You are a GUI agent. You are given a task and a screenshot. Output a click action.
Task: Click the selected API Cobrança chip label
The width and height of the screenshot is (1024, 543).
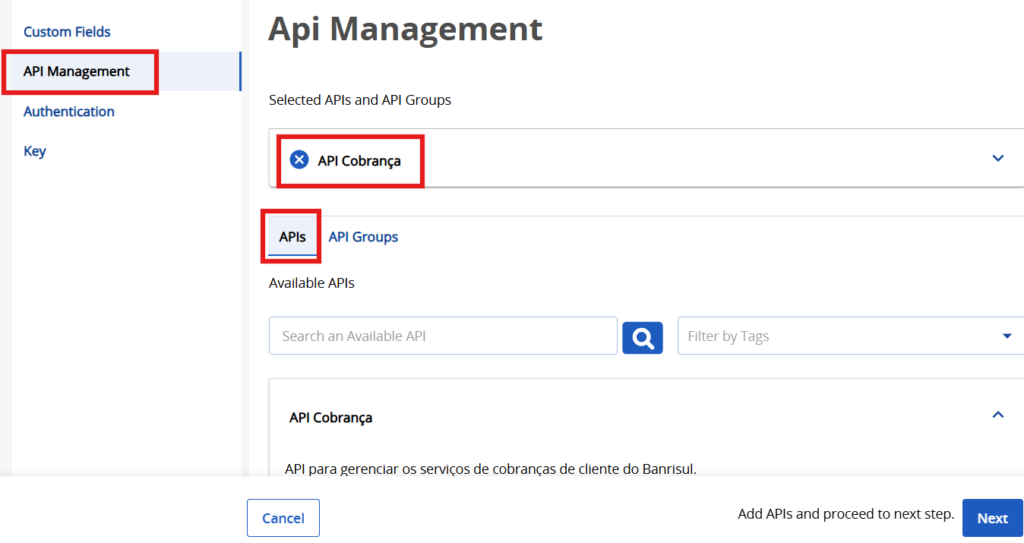[359, 160]
